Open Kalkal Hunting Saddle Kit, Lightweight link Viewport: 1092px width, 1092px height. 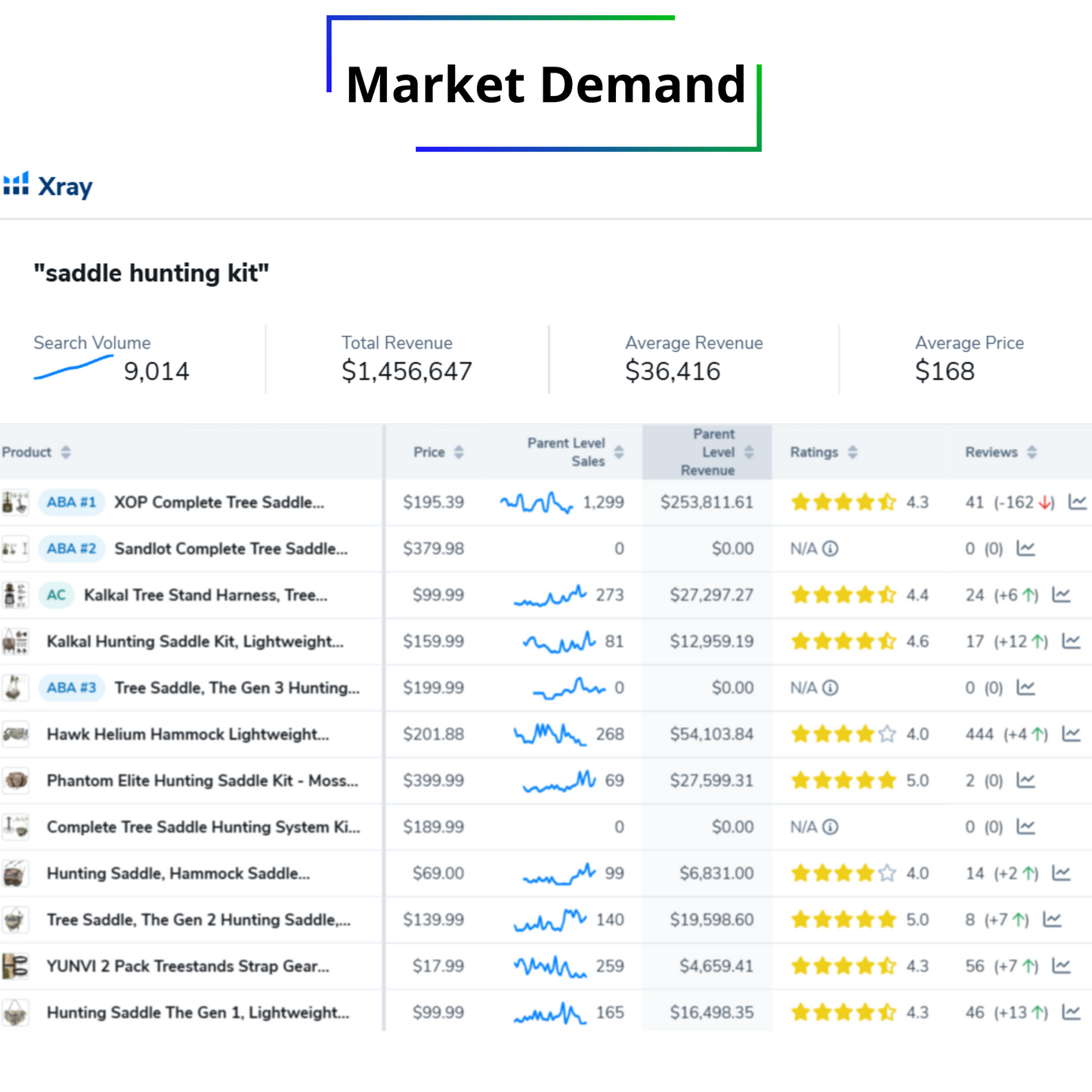point(195,642)
